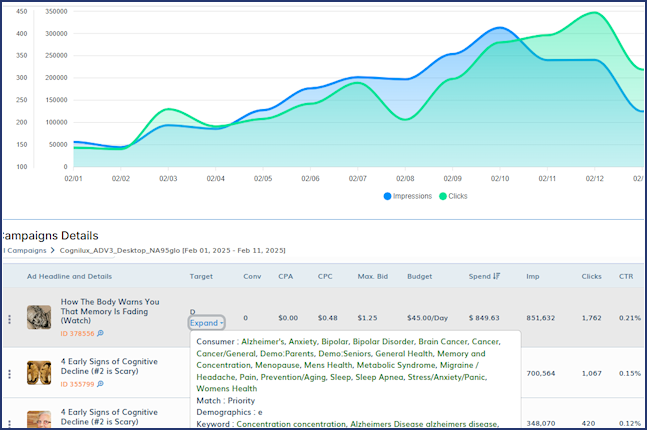Select budget value $45.00/Day
This screenshot has width=647, height=430.
pos(427,318)
